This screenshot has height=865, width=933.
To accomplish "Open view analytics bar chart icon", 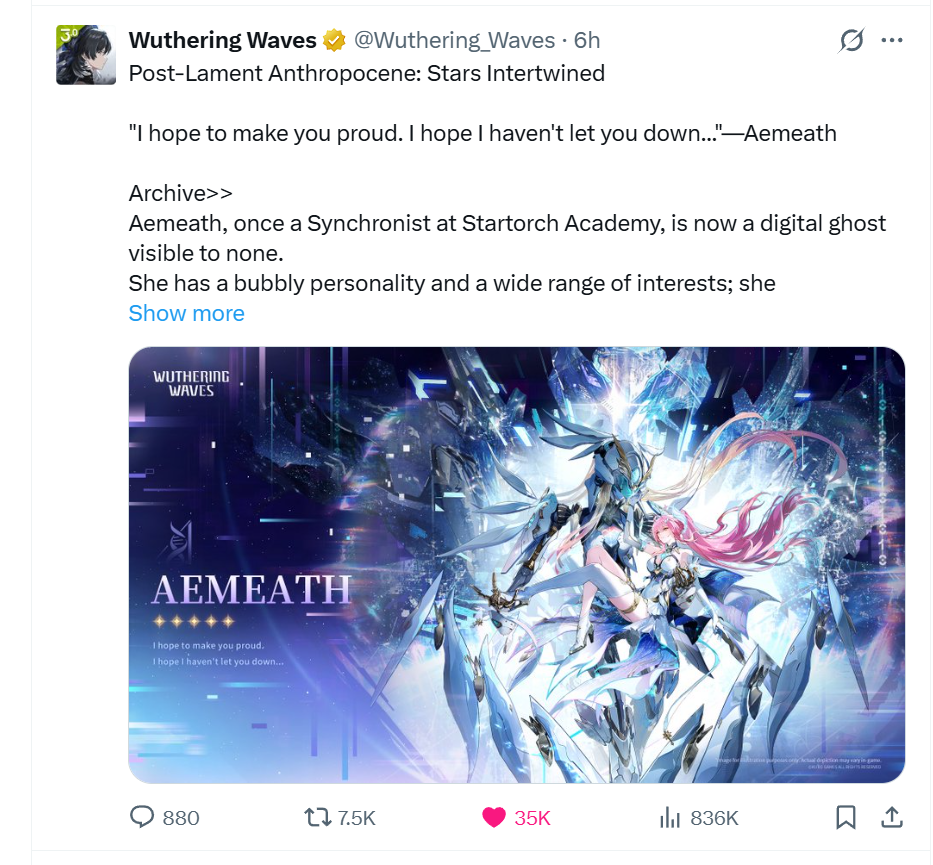I will pyautogui.click(x=669, y=818).
